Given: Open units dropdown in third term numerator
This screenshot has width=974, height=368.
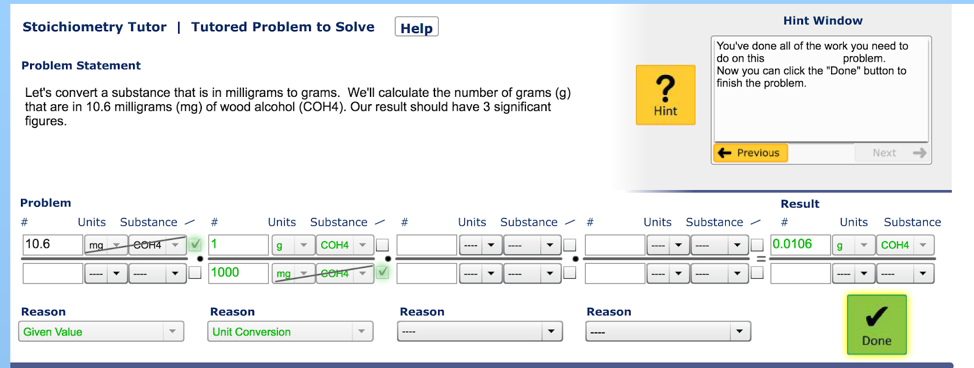Looking at the screenshot, I should coord(478,245).
